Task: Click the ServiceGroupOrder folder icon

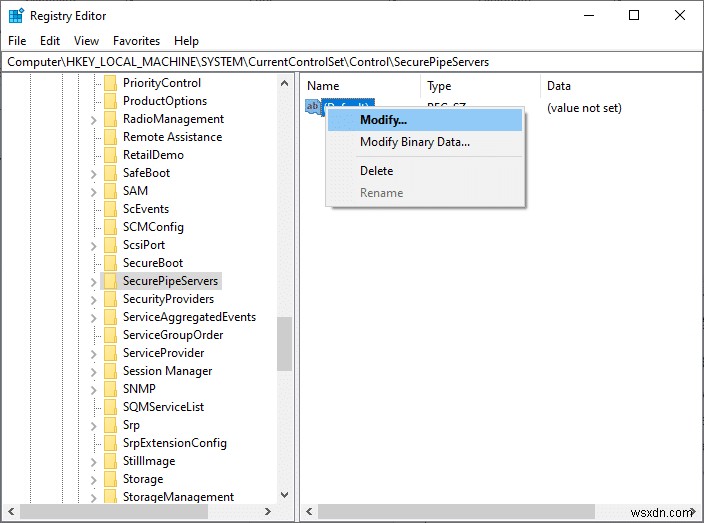Action: [110, 335]
